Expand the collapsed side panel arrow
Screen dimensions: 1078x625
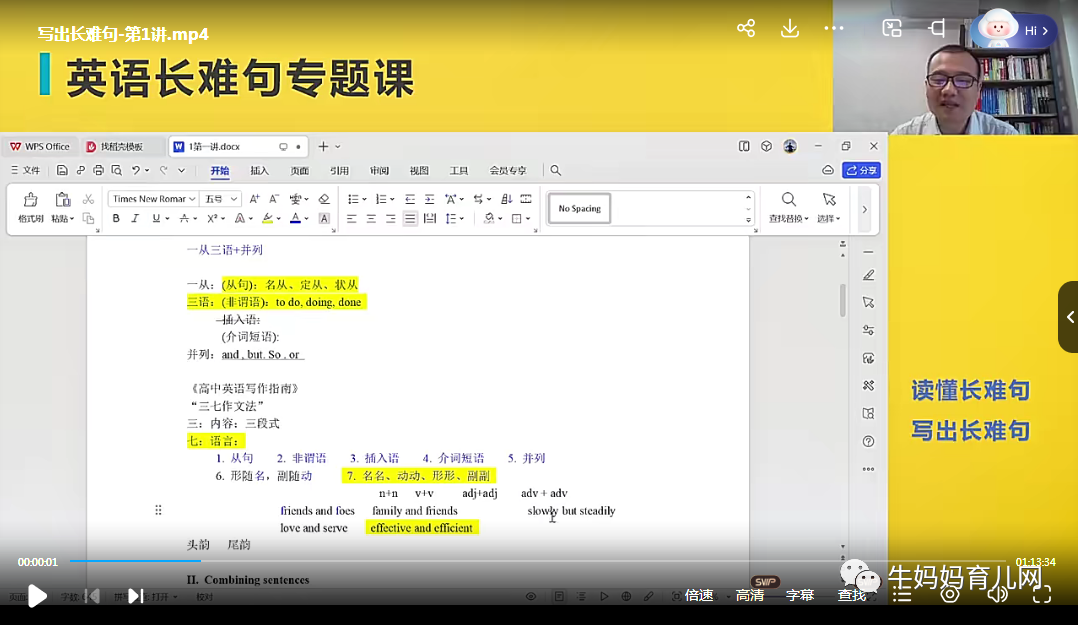click(x=1069, y=317)
